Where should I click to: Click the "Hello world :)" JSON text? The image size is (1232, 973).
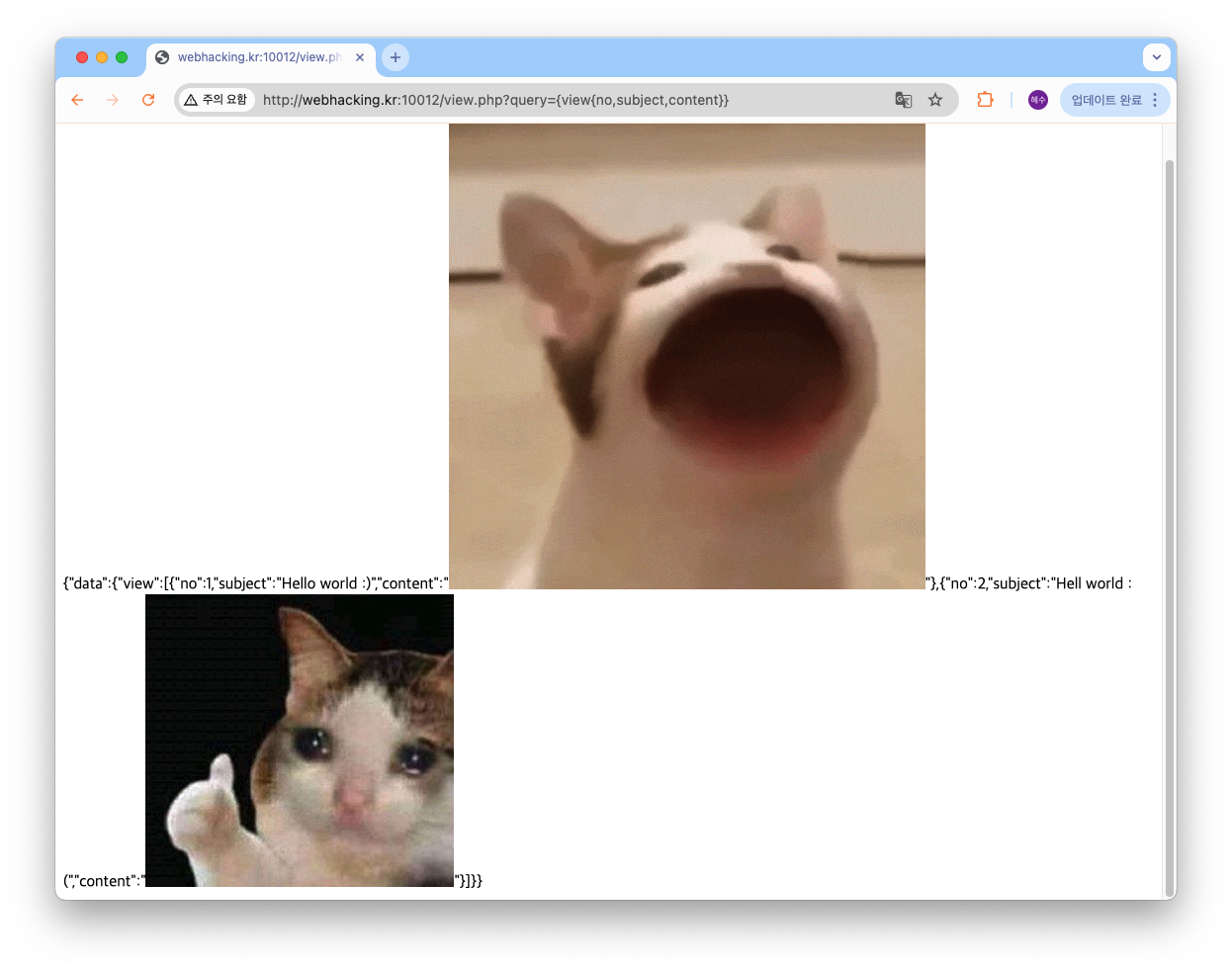pyautogui.click(x=325, y=583)
